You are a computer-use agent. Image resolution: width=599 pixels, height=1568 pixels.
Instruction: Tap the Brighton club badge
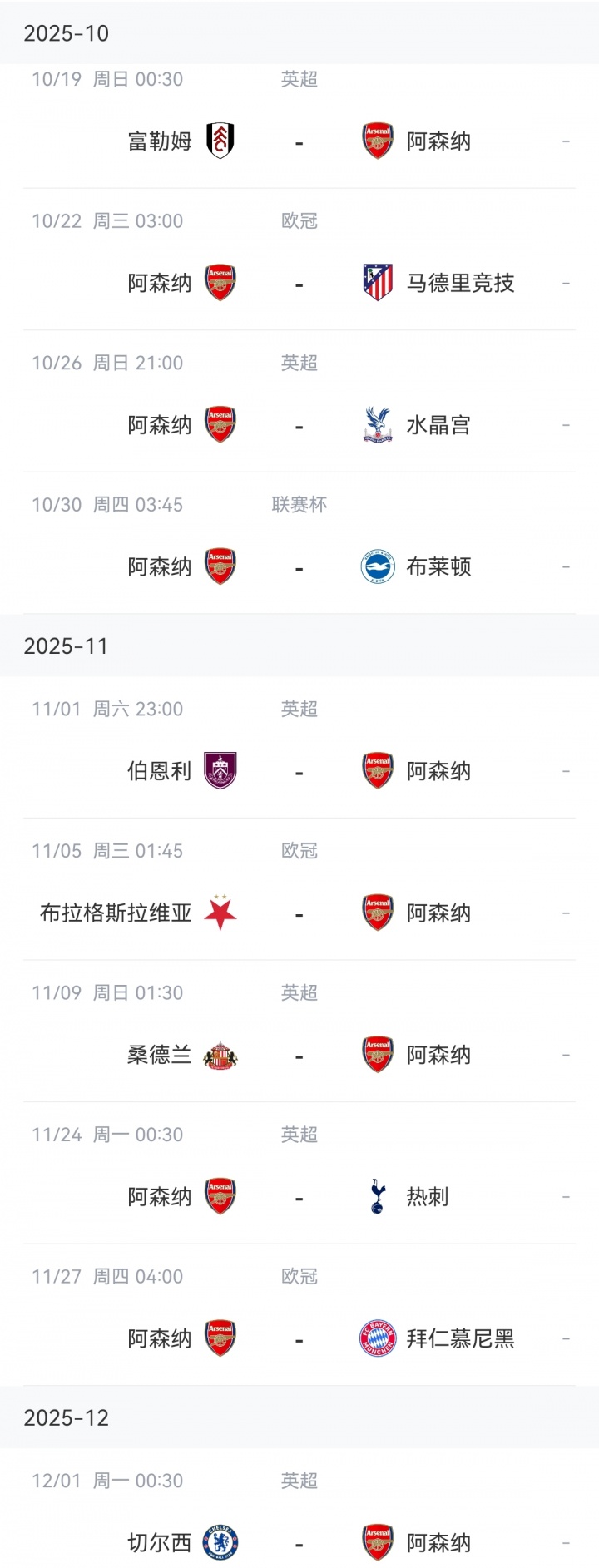click(x=378, y=567)
